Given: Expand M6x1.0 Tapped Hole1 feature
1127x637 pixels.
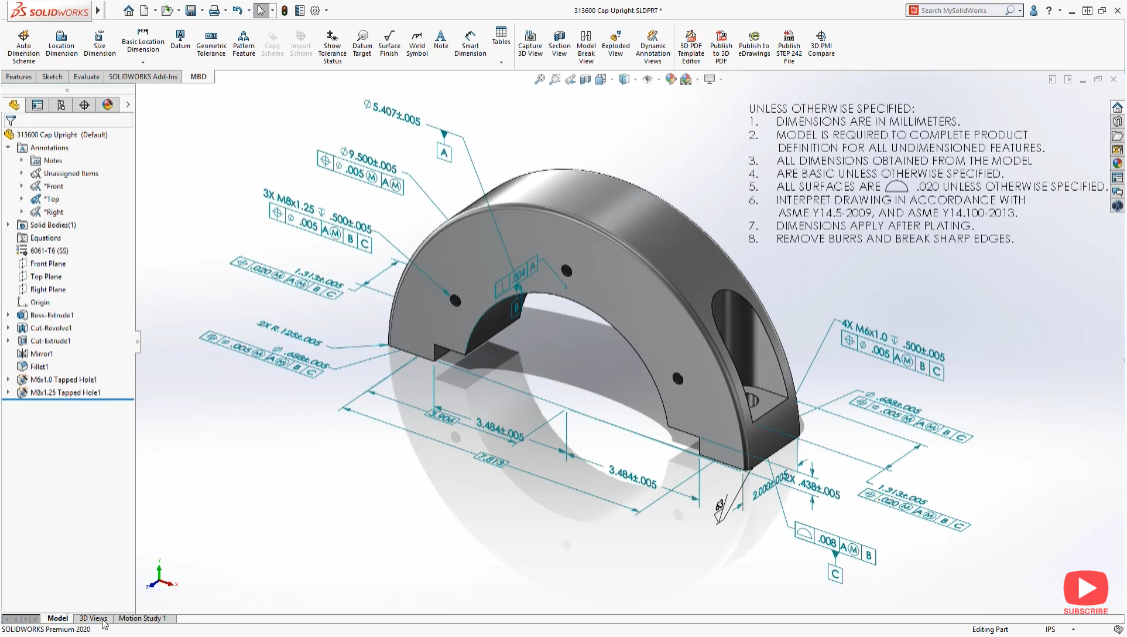Looking at the screenshot, I should (9, 380).
